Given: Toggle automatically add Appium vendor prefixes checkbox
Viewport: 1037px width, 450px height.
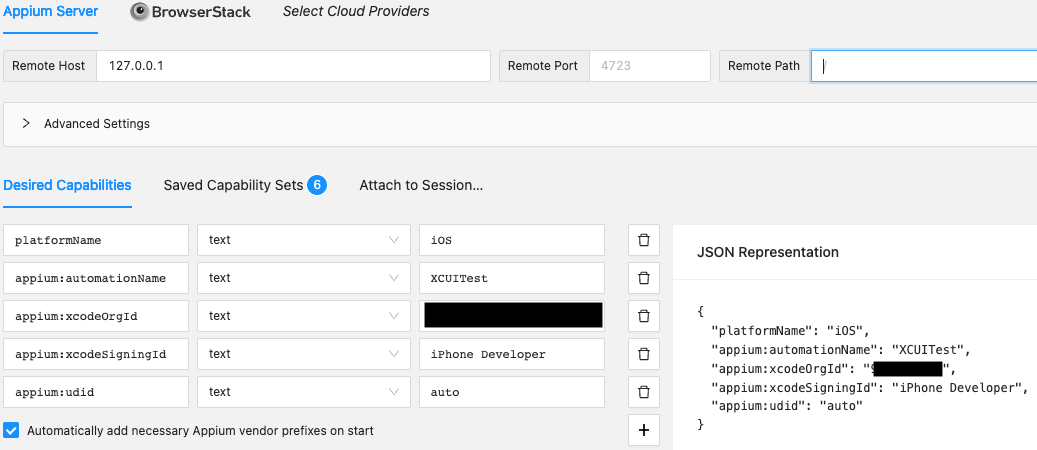Looking at the screenshot, I should tap(11, 431).
